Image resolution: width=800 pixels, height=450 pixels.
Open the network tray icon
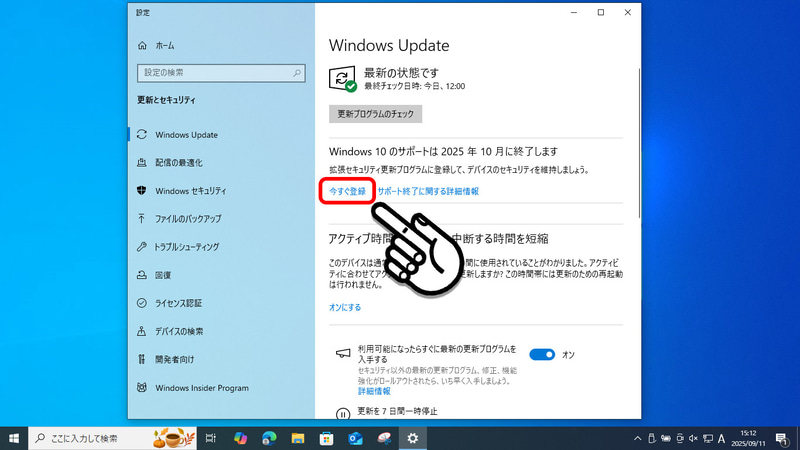pos(708,438)
